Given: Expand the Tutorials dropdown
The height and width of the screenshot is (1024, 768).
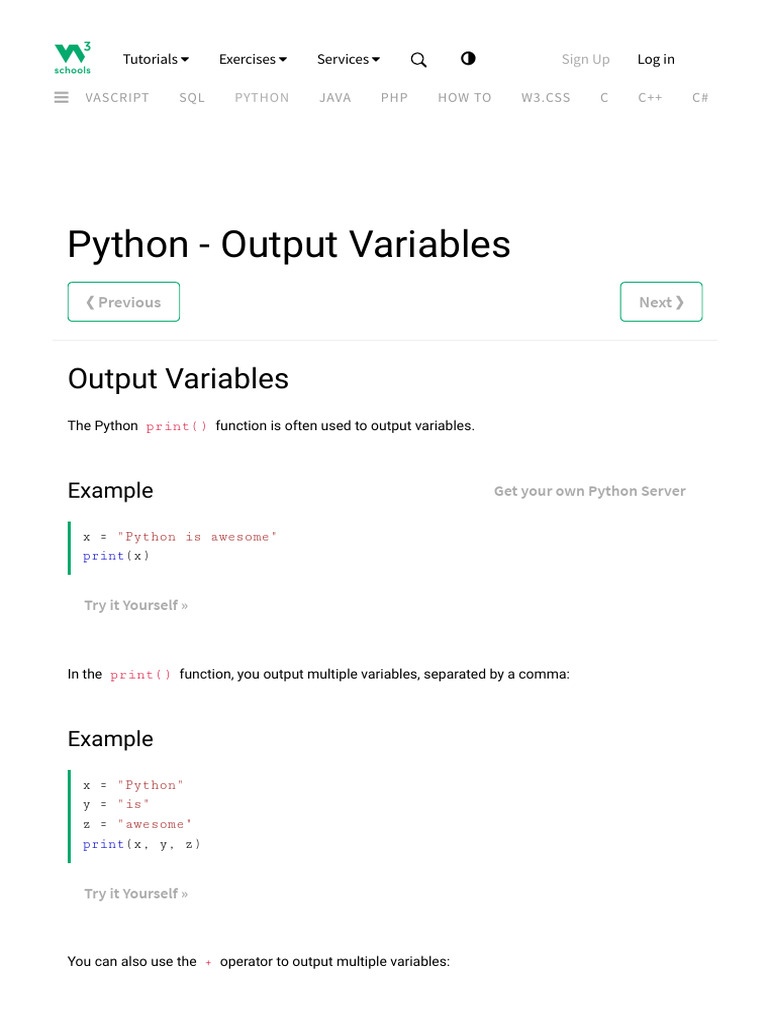Looking at the screenshot, I should 156,59.
